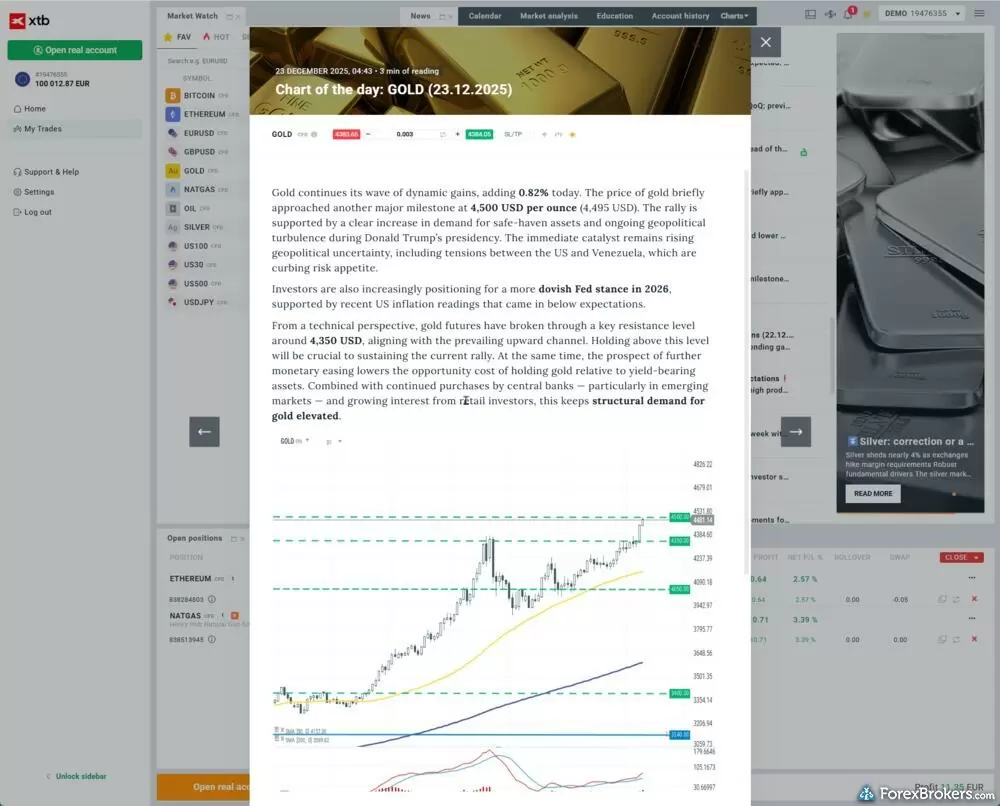Click the right arrow to next article
1000x806 pixels.
[795, 431]
